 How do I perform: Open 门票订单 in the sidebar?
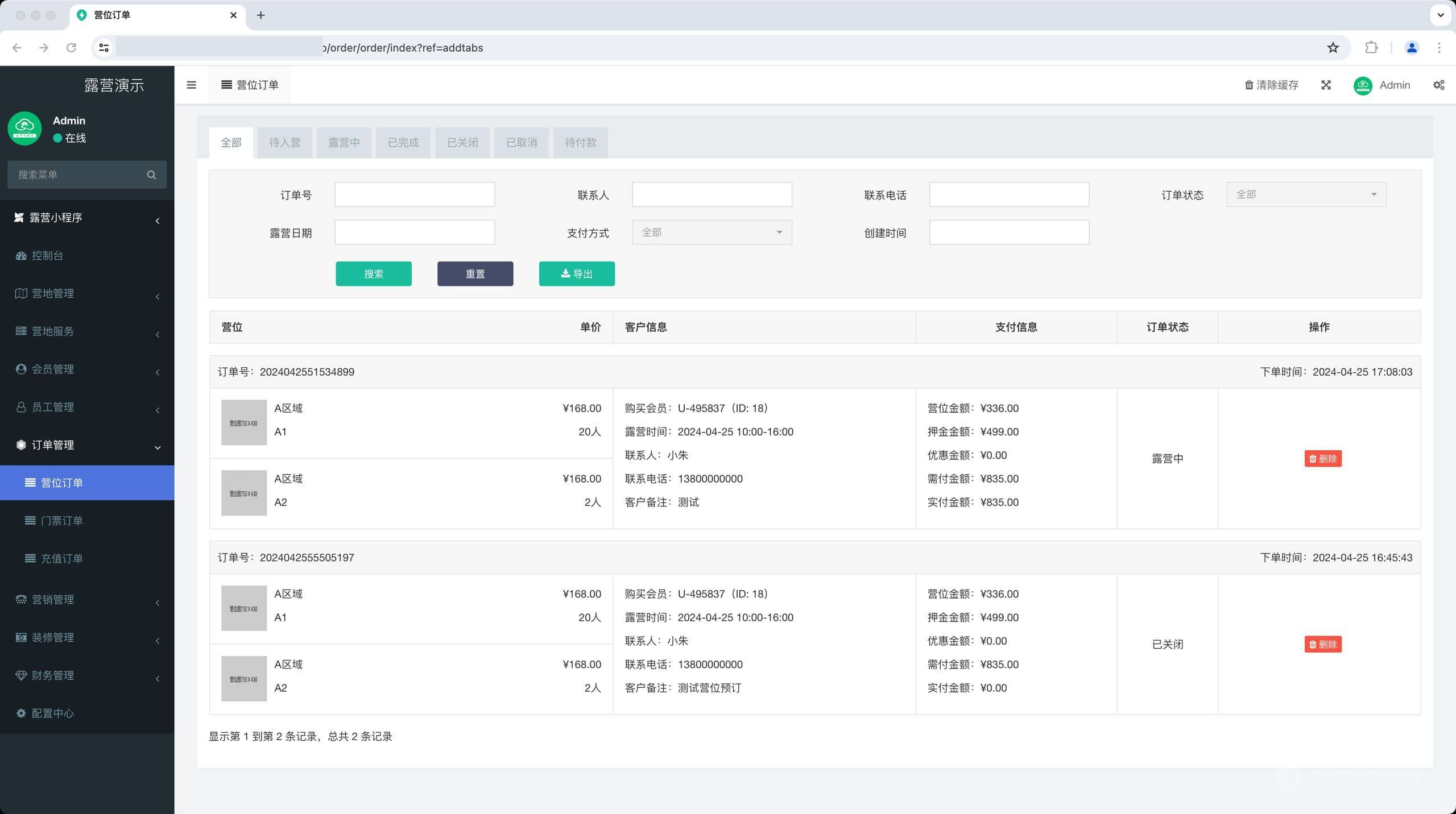coord(61,521)
